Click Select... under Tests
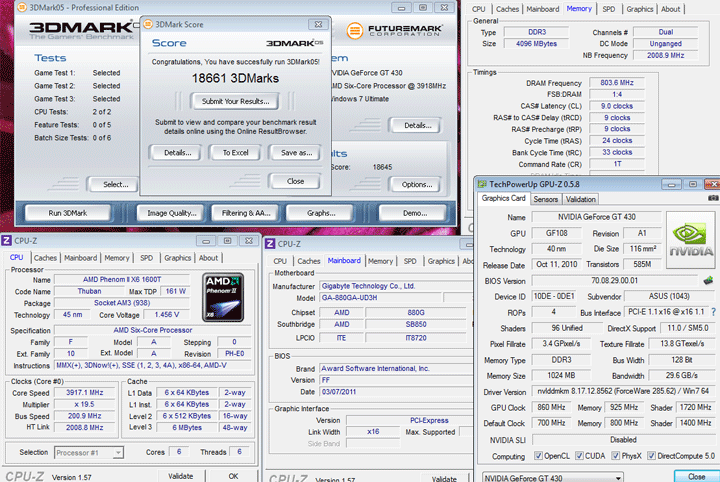The height and width of the screenshot is (482, 720). click(x=115, y=185)
